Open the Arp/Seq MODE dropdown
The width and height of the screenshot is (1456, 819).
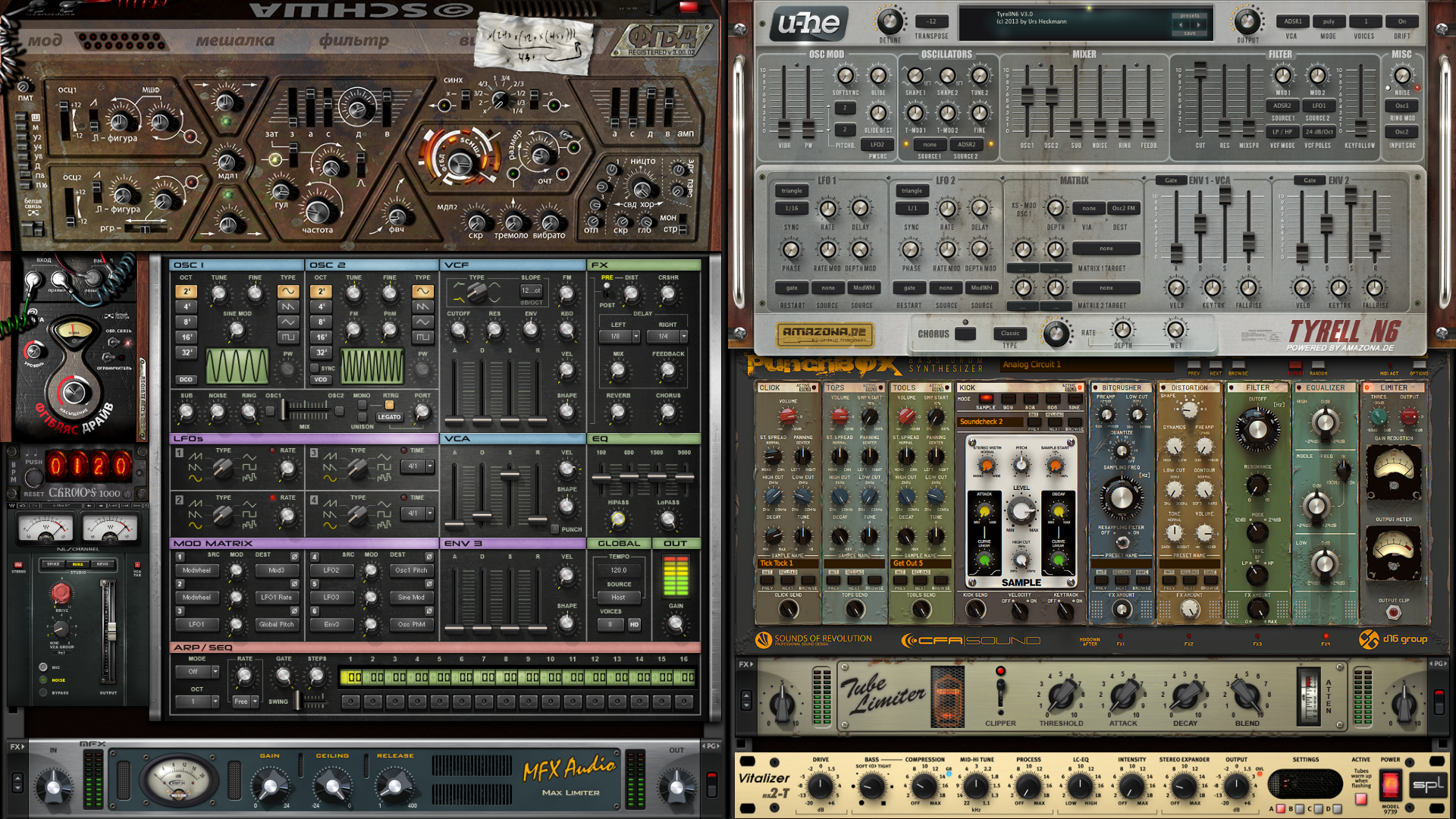tap(197, 672)
